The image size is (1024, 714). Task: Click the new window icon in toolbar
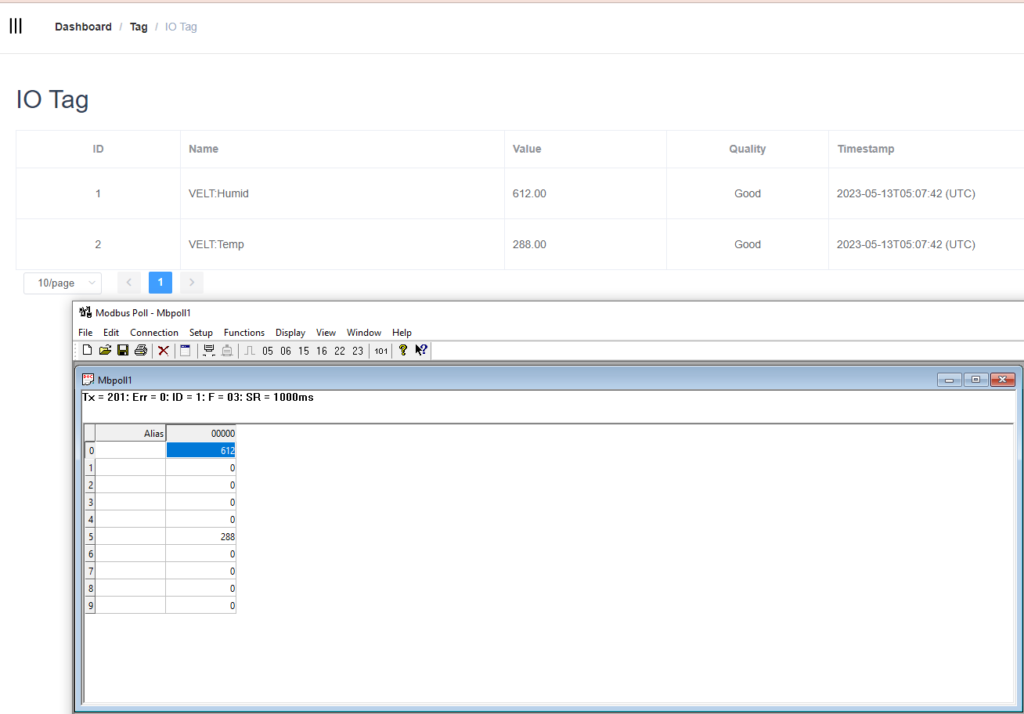[x=185, y=350]
